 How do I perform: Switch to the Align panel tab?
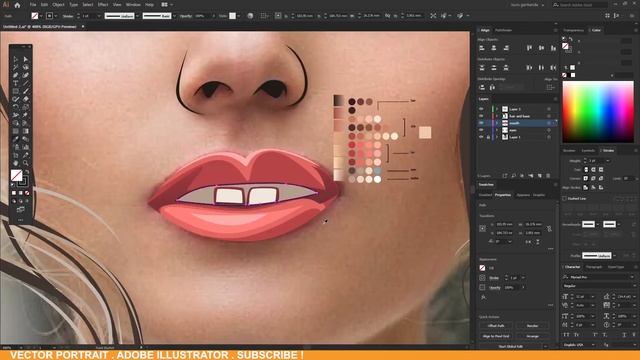click(485, 30)
